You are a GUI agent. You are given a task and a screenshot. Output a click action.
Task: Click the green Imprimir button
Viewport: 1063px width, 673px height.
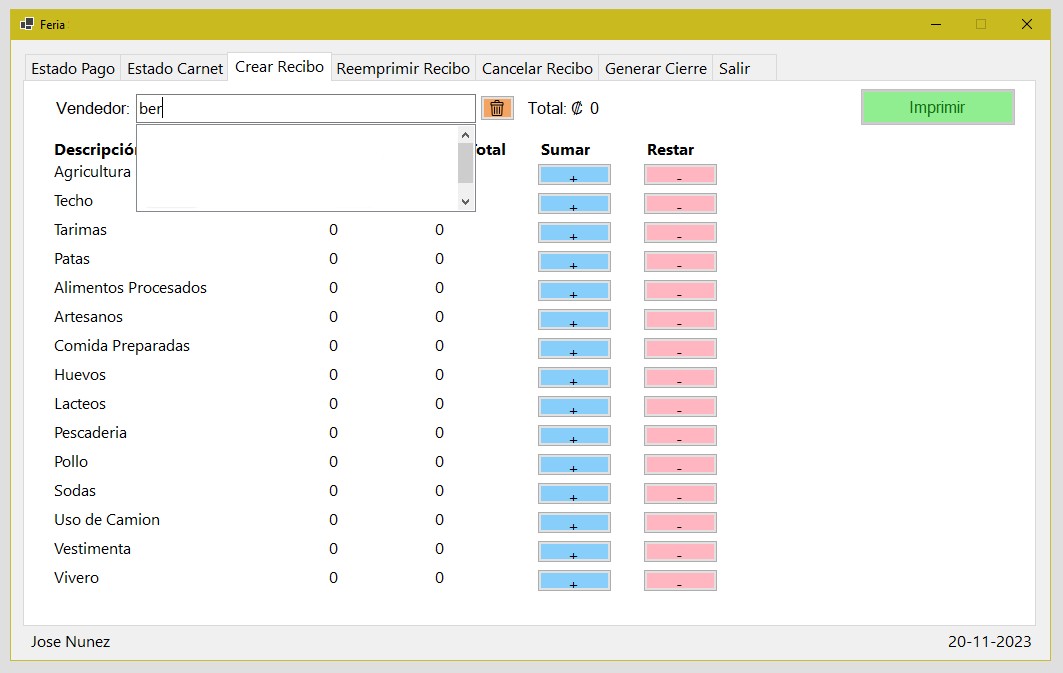coord(938,107)
